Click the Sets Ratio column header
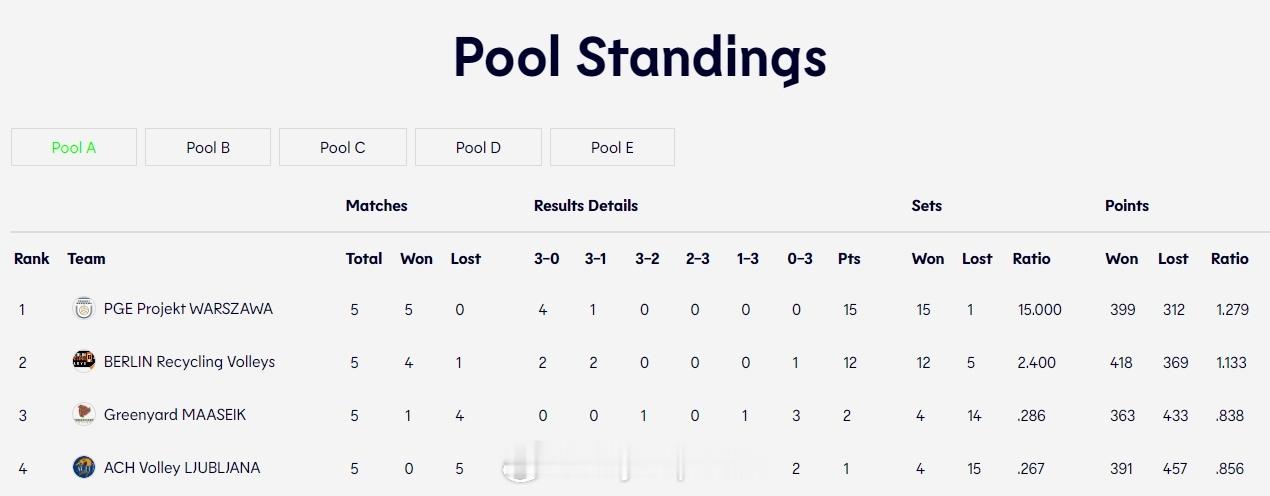 [x=1032, y=258]
